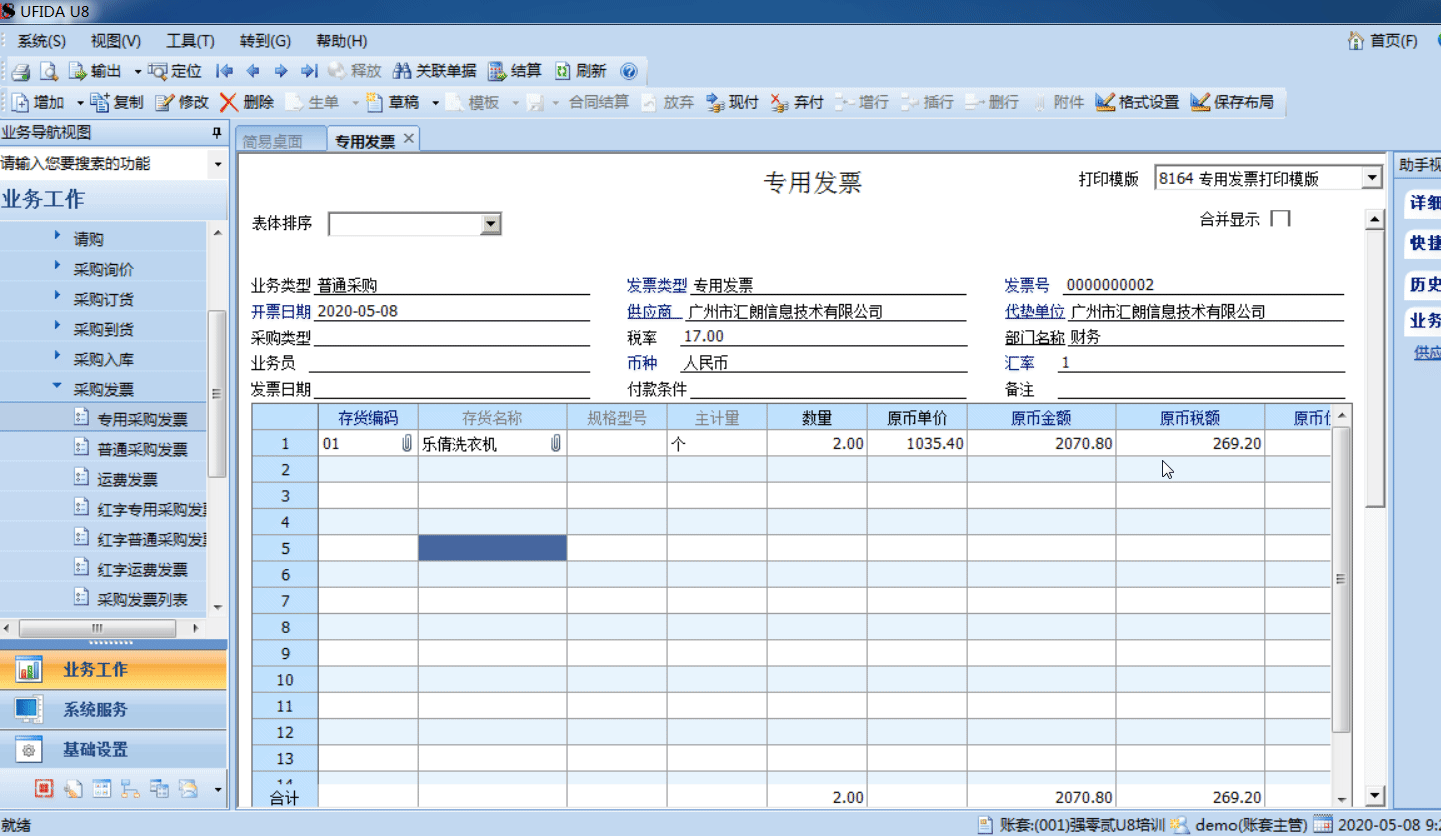Screen dimensions: 1441x836
Task: Open the dropdown arrow next to 草稿
Action: [x=435, y=103]
